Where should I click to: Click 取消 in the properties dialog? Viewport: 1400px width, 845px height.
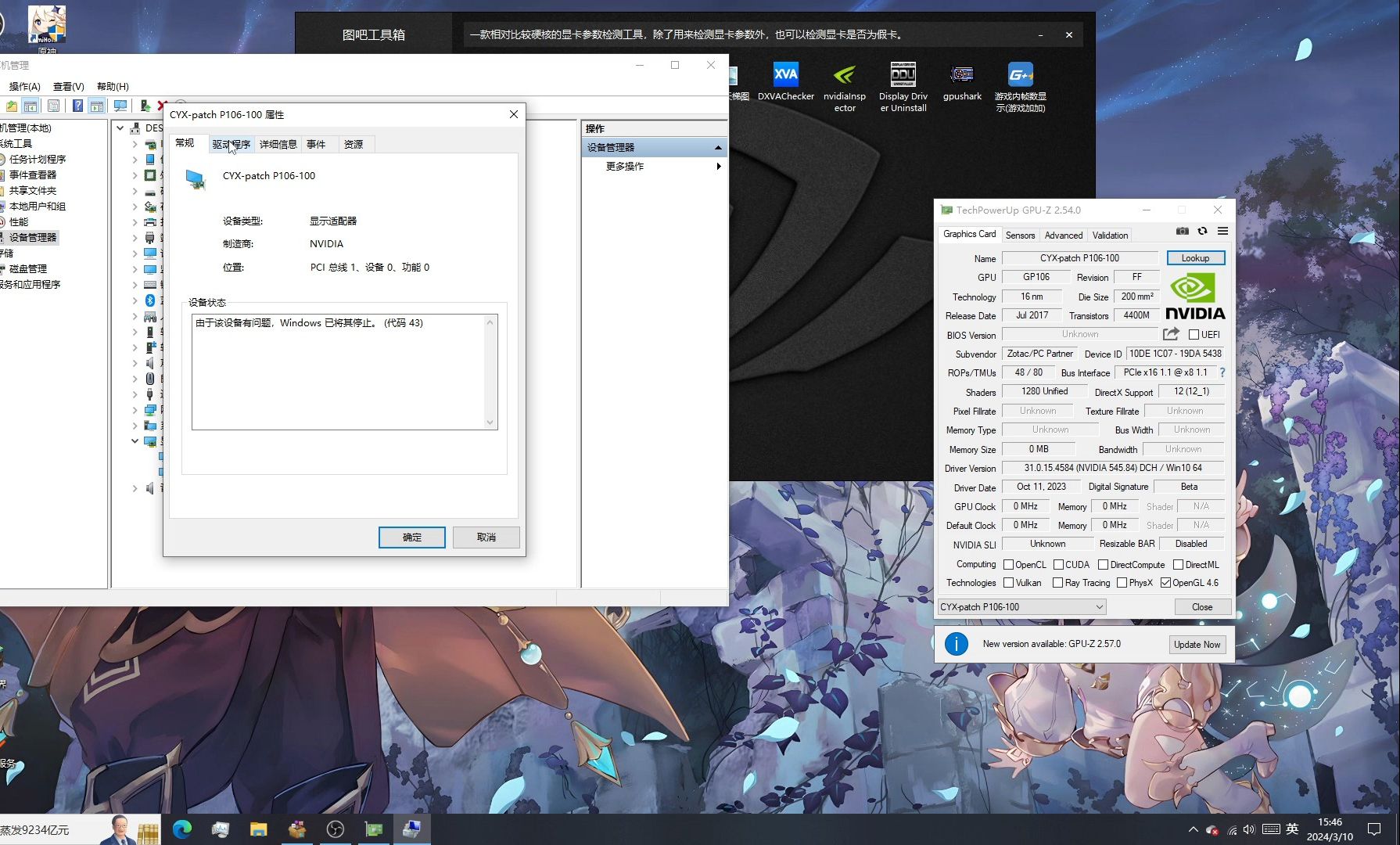(x=486, y=537)
